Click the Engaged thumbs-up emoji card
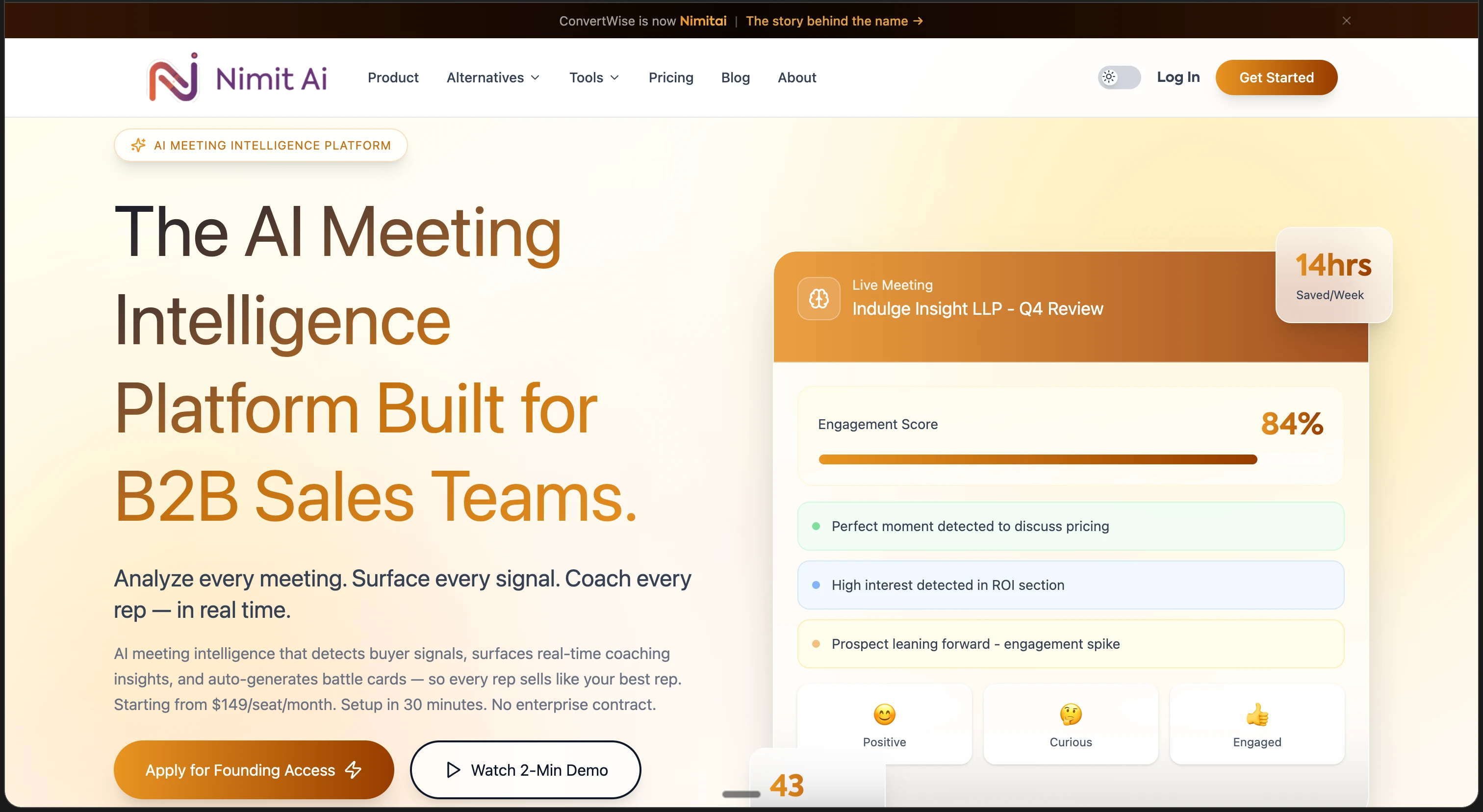The height and width of the screenshot is (812, 1483). tap(1257, 725)
